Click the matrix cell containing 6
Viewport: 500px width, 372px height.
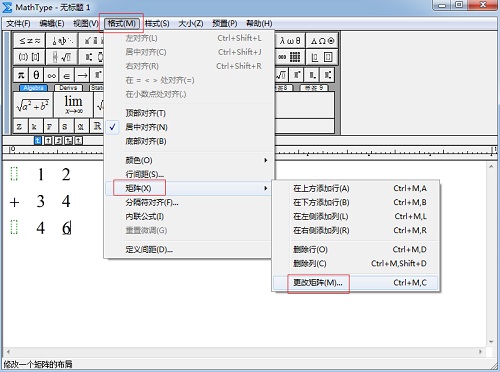click(x=66, y=228)
